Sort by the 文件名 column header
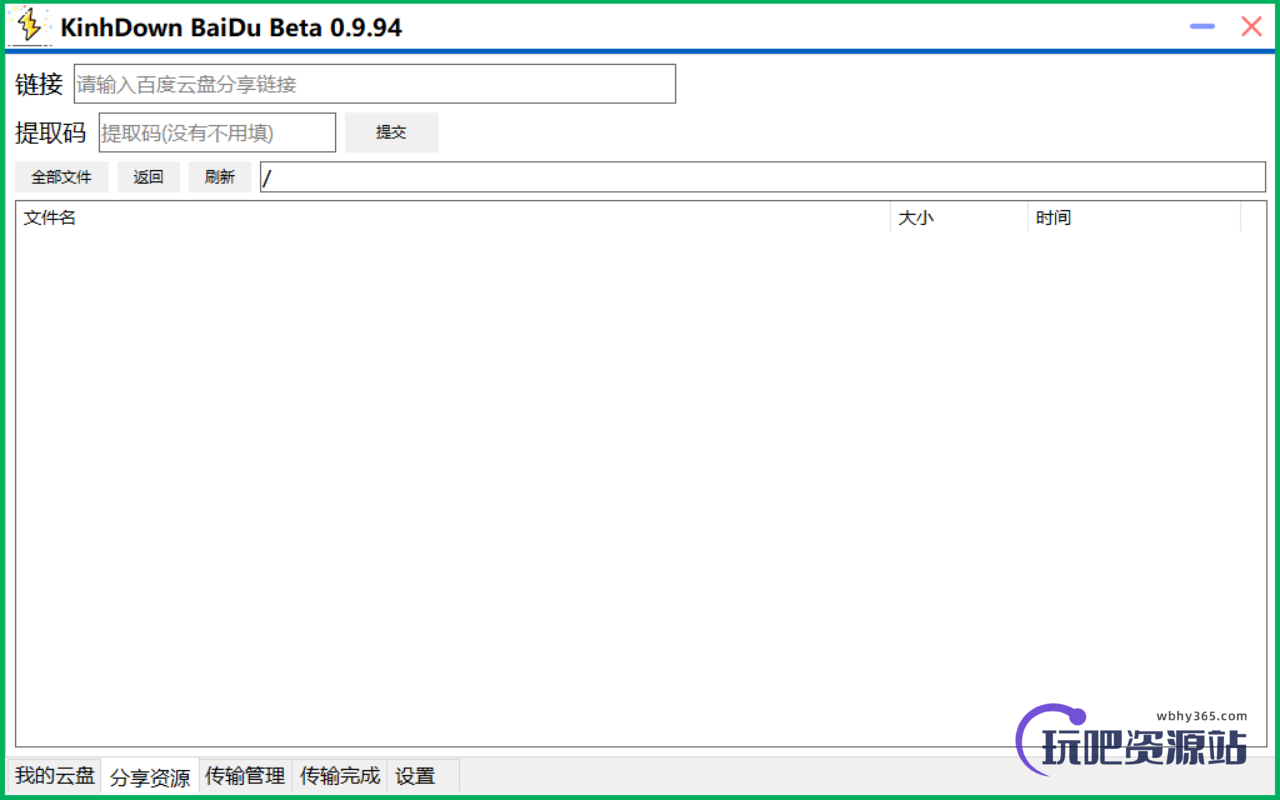The image size is (1280, 800). point(453,217)
